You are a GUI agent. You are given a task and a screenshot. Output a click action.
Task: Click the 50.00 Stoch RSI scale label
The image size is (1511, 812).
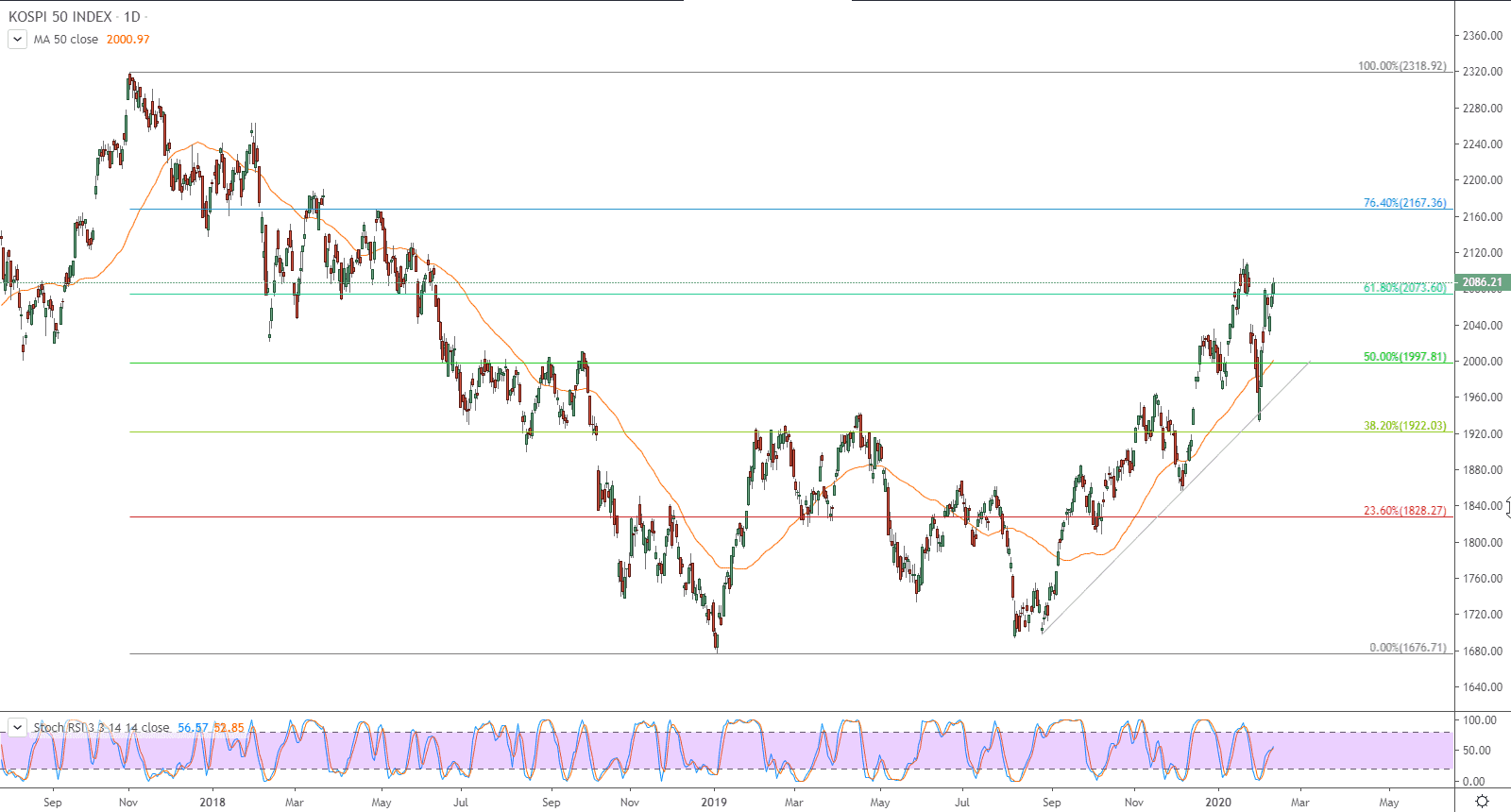1476,751
